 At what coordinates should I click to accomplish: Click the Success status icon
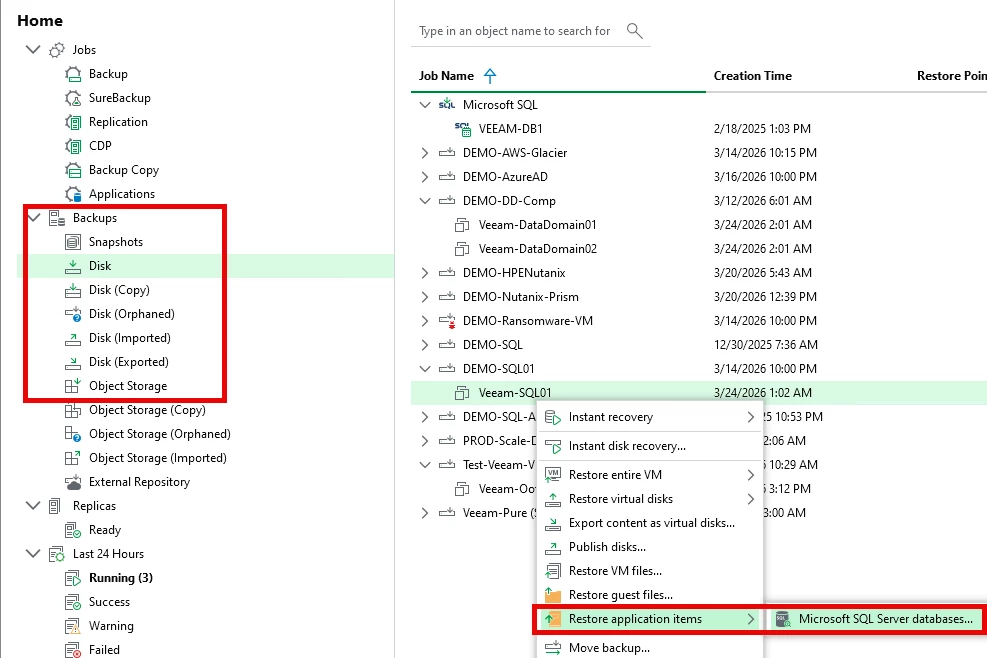73,602
